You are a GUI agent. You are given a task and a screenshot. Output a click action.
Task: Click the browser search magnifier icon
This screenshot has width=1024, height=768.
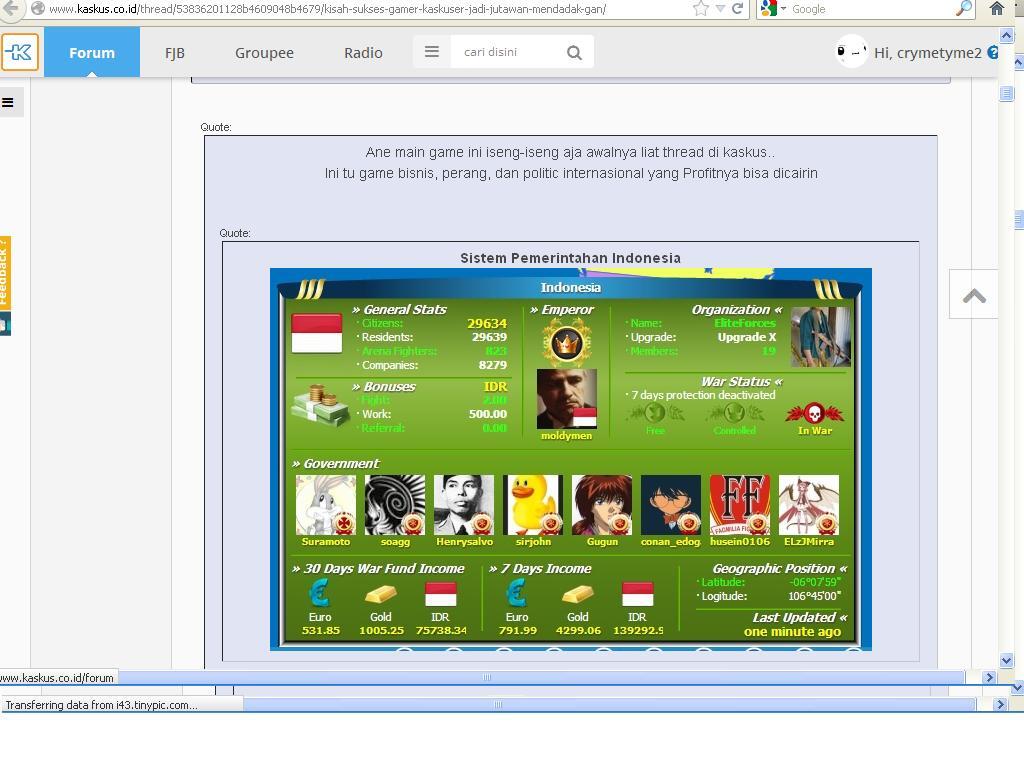[964, 8]
